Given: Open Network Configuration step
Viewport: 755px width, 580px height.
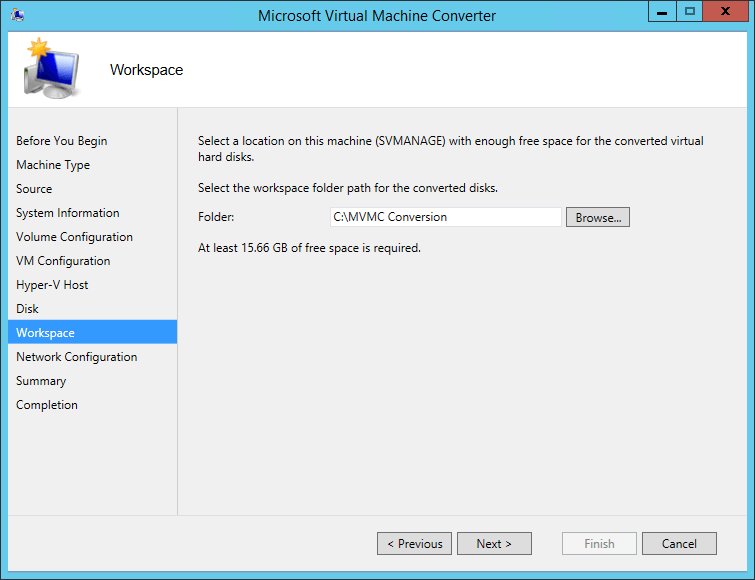Looking at the screenshot, I should 77,357.
